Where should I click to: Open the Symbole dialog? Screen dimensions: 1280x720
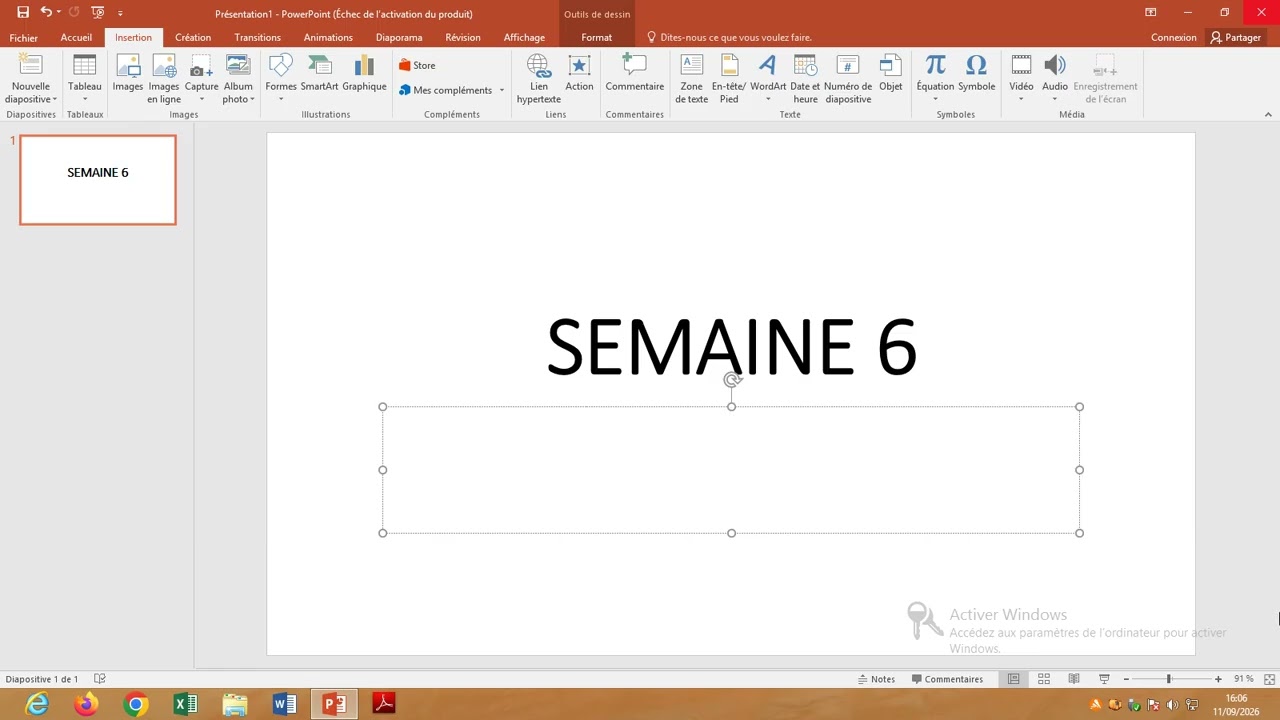coord(977,73)
